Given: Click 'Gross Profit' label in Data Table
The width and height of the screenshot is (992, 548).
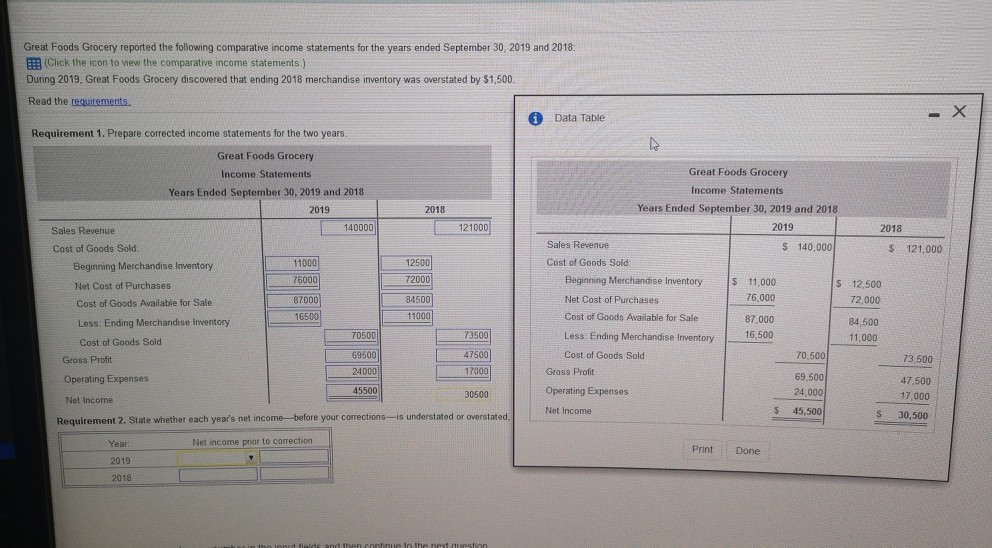Looking at the screenshot, I should [570, 372].
